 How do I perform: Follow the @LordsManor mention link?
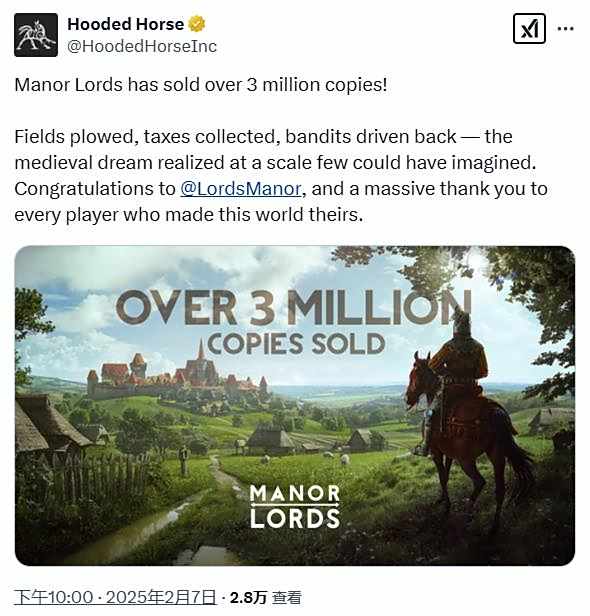(x=241, y=189)
